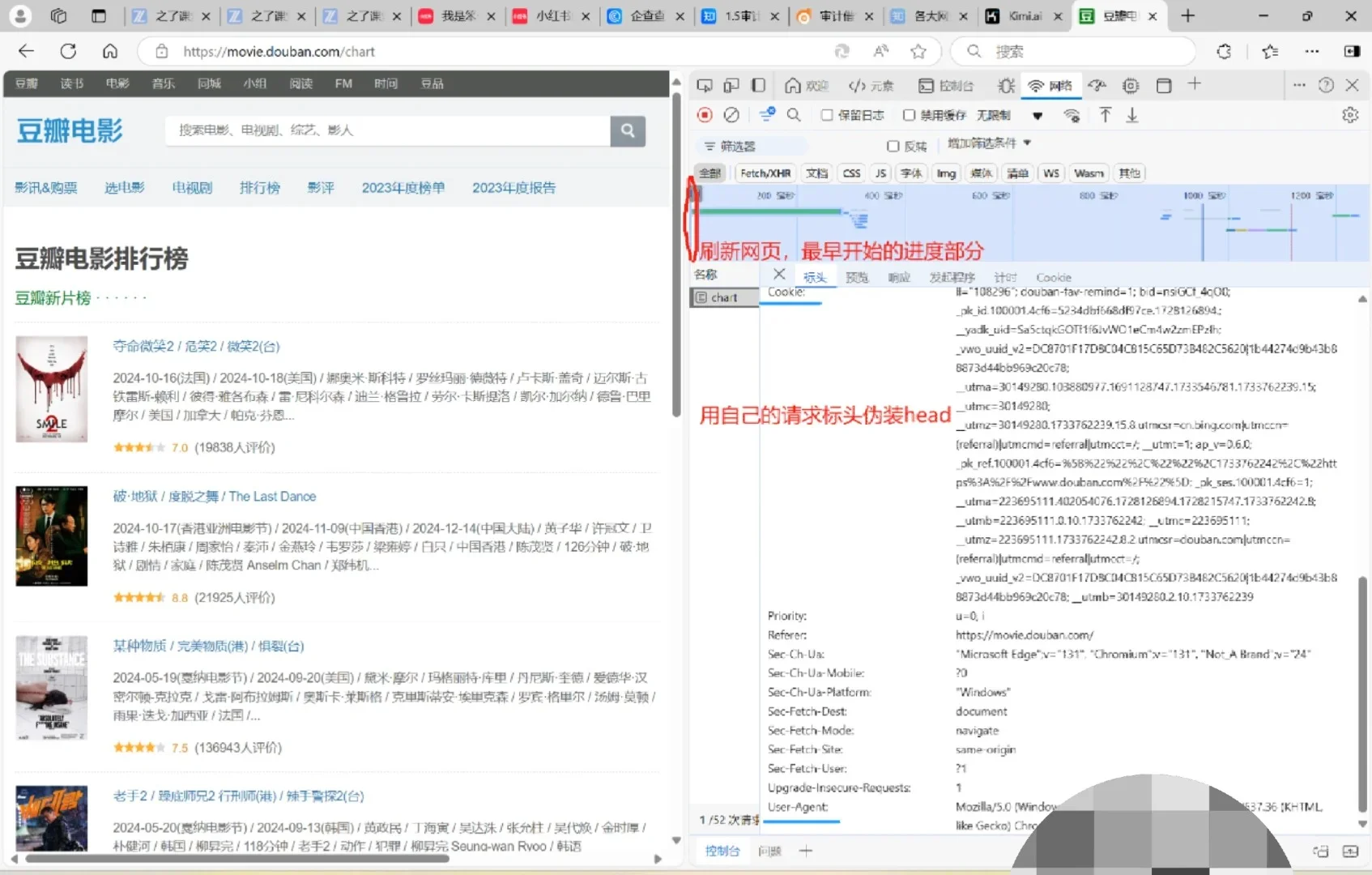
Task: Open the network search magnifier icon
Action: click(794, 115)
